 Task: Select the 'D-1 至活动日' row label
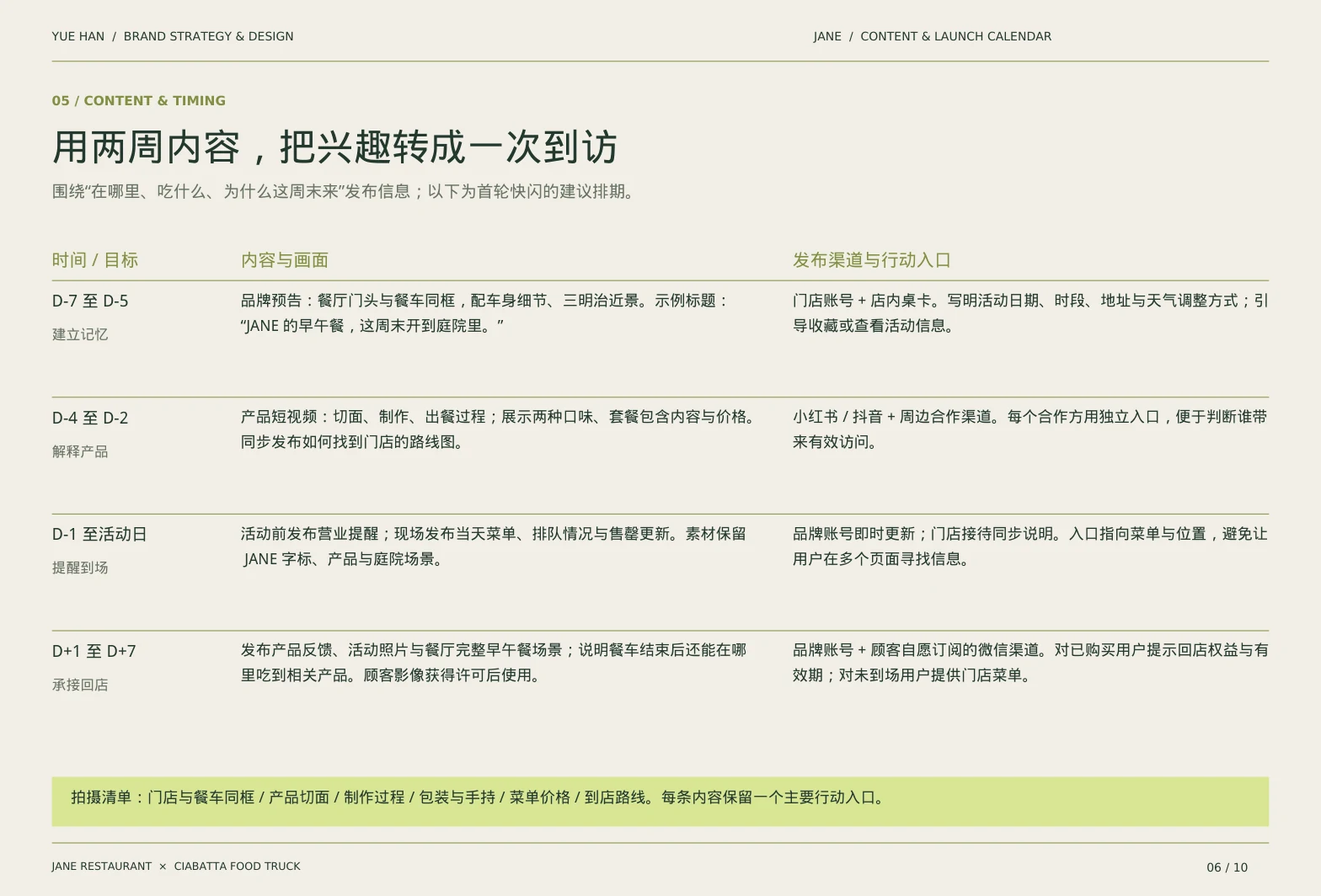point(99,535)
